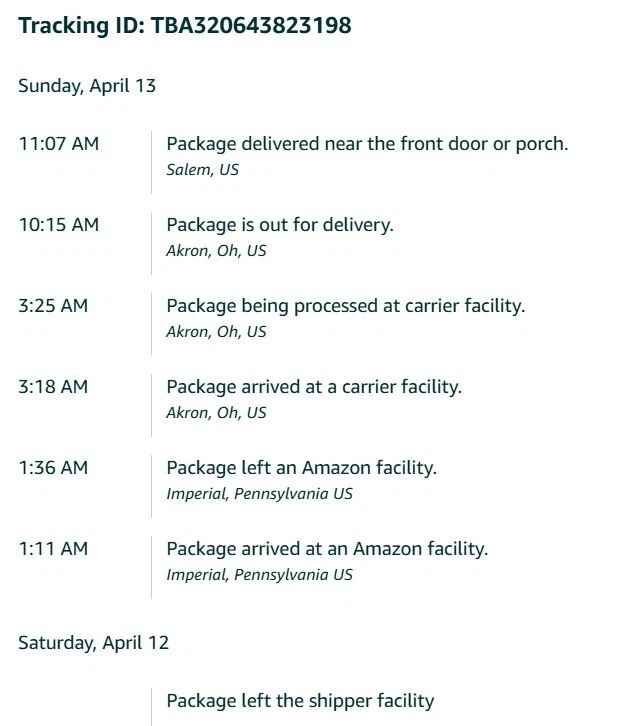This screenshot has height=726, width=630.
Task: Select the Saturday, April 12 date header
Action: tap(94, 643)
